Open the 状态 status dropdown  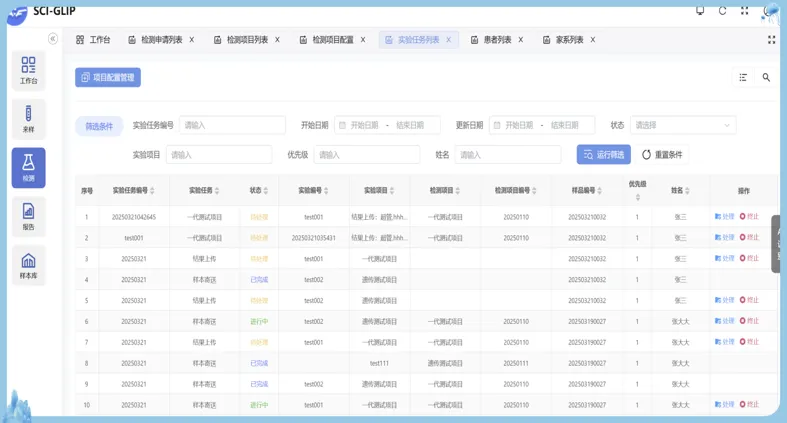point(682,125)
